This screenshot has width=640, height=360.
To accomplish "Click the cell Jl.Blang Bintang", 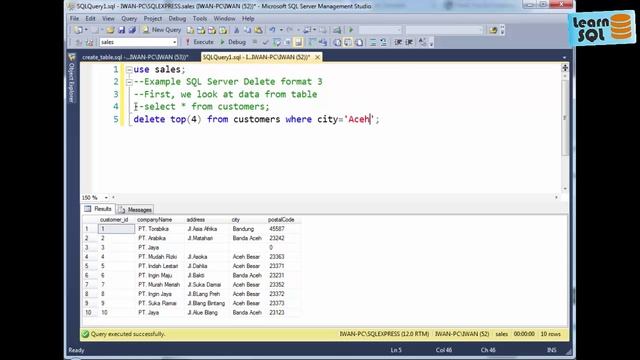I will click(x=206, y=303).
